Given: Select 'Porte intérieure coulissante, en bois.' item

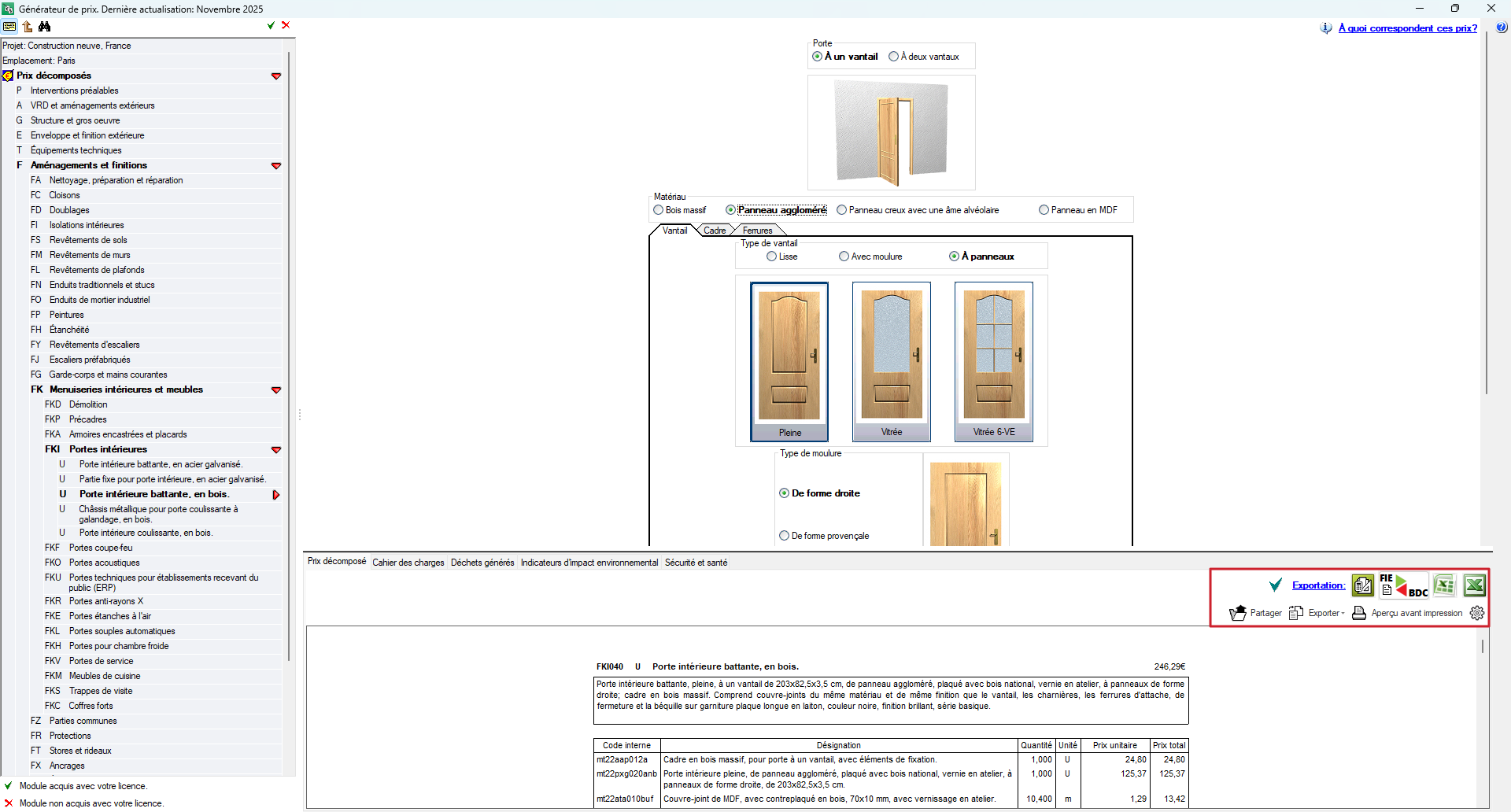Looking at the screenshot, I should tap(146, 533).
